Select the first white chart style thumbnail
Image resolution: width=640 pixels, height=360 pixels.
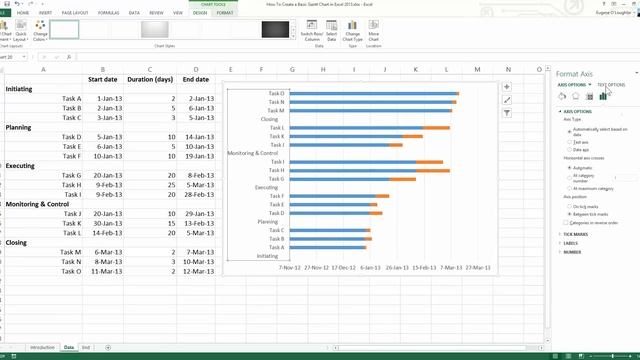coord(64,30)
